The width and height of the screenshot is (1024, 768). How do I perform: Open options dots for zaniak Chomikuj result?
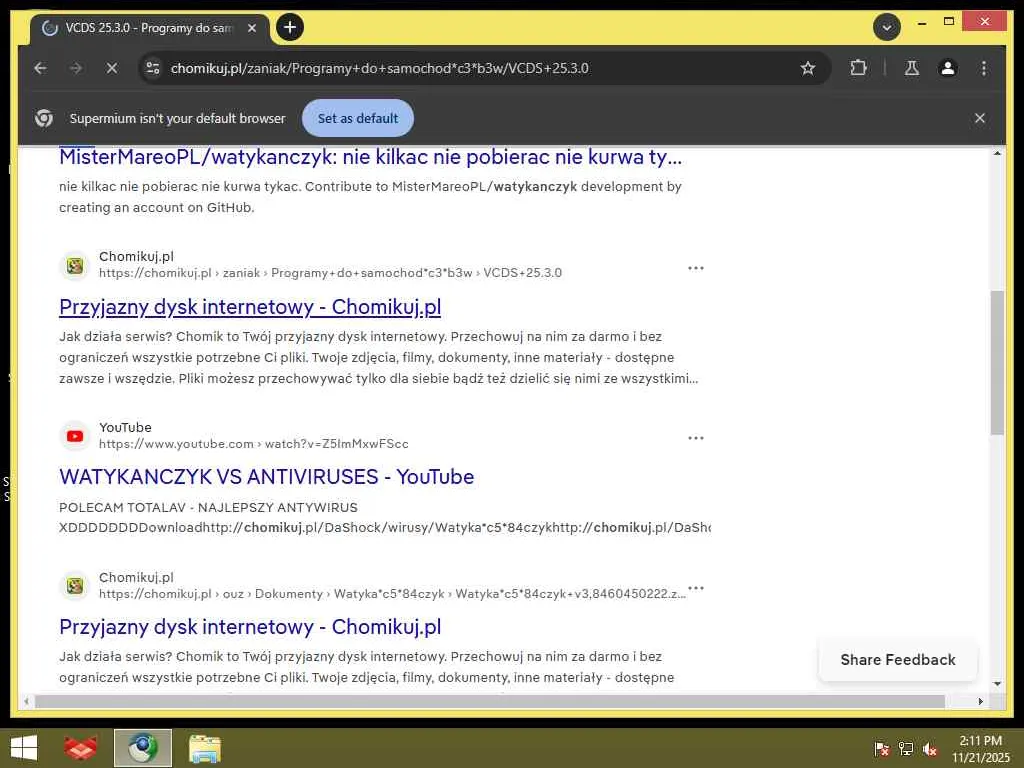[696, 268]
